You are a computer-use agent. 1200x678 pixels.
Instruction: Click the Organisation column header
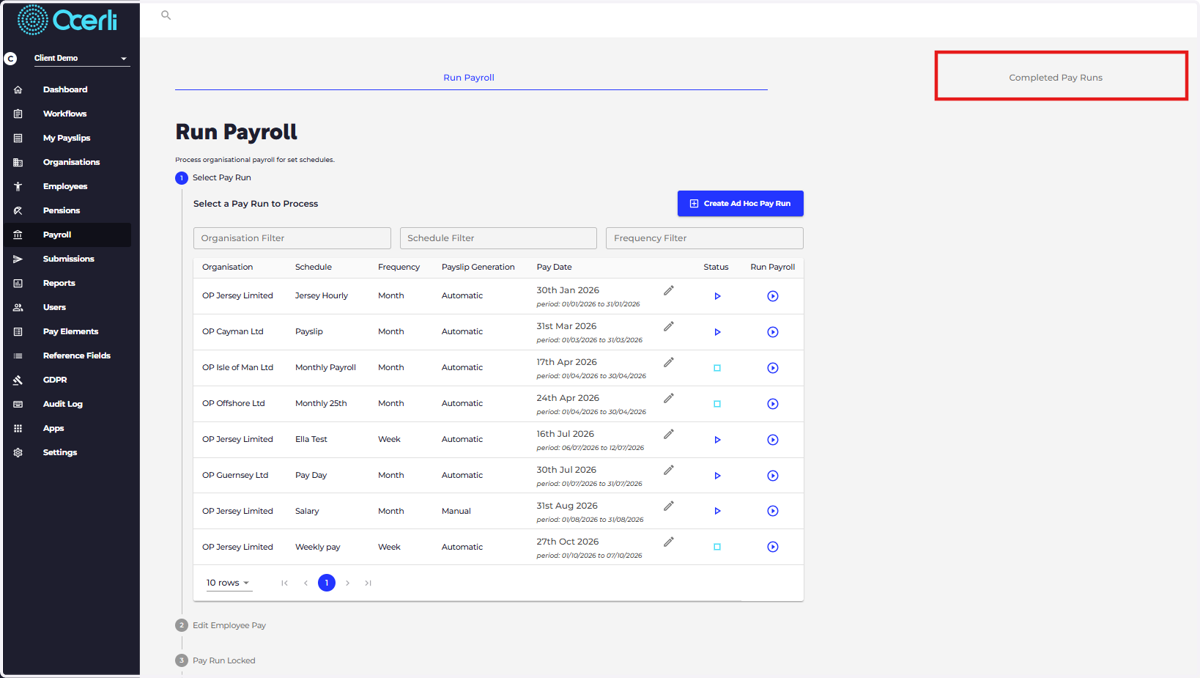(227, 267)
